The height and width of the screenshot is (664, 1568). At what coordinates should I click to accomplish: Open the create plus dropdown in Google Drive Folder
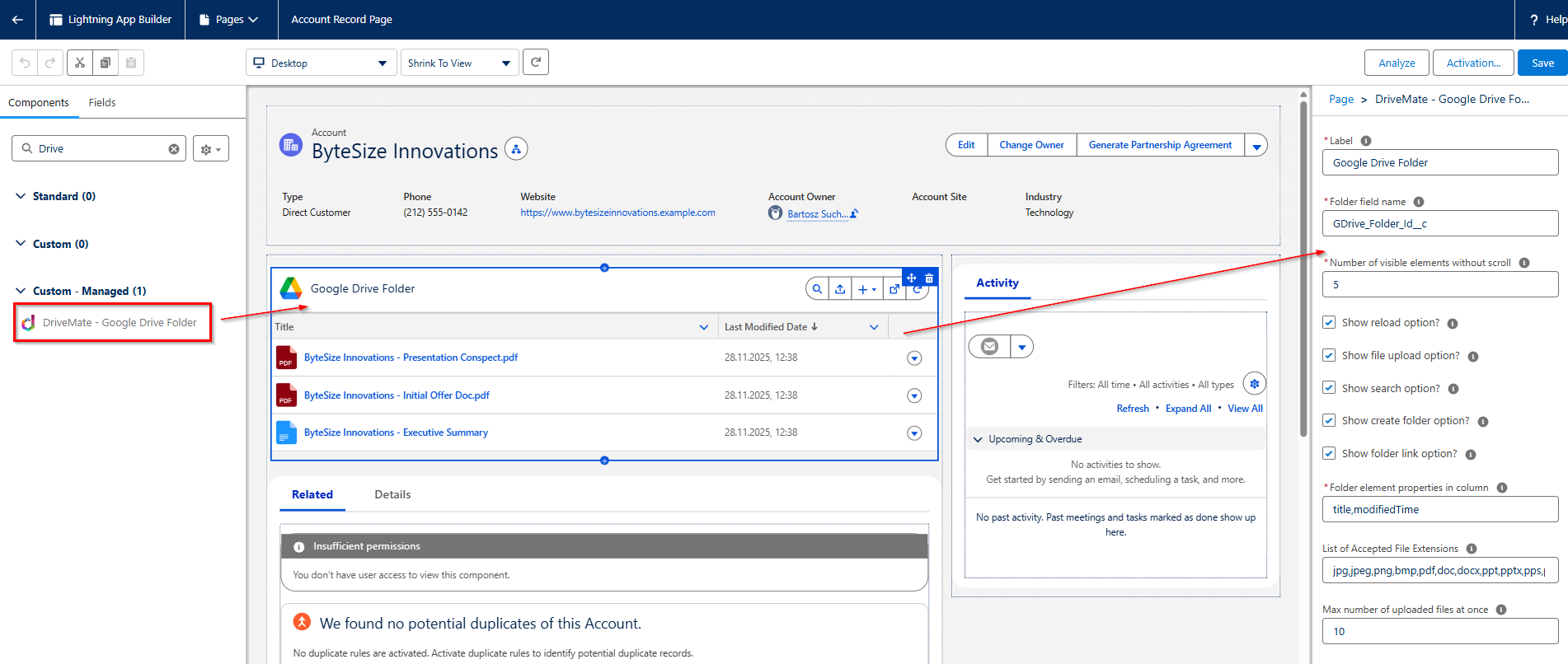tap(866, 289)
